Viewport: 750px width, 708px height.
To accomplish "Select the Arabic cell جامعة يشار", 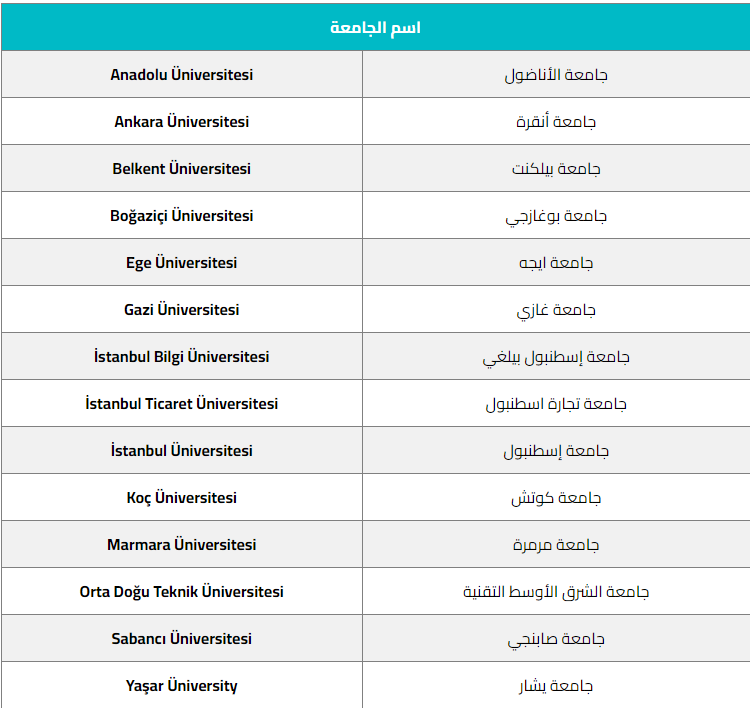I will click(556, 686).
